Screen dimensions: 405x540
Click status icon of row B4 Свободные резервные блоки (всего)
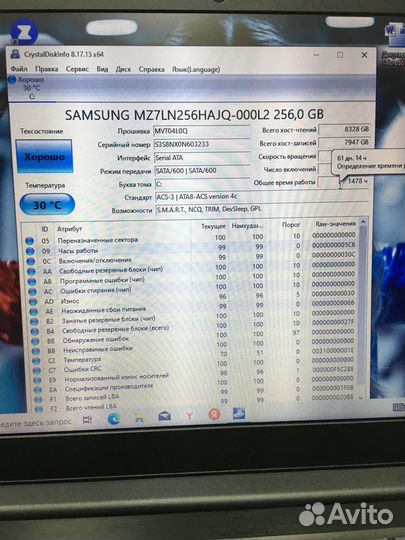(35, 332)
